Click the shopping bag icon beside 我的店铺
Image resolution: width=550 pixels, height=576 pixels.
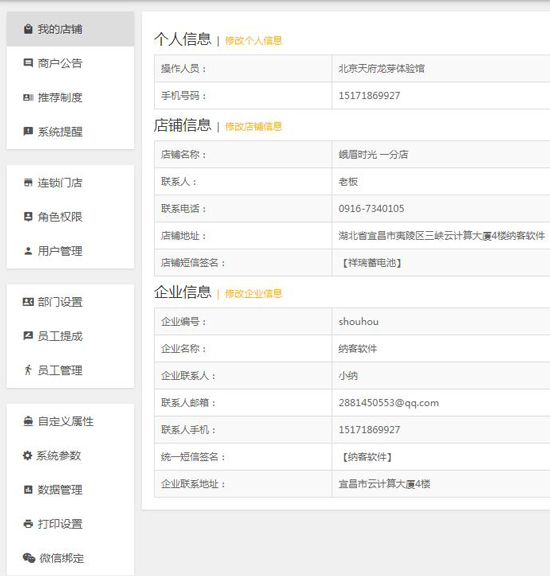28,29
